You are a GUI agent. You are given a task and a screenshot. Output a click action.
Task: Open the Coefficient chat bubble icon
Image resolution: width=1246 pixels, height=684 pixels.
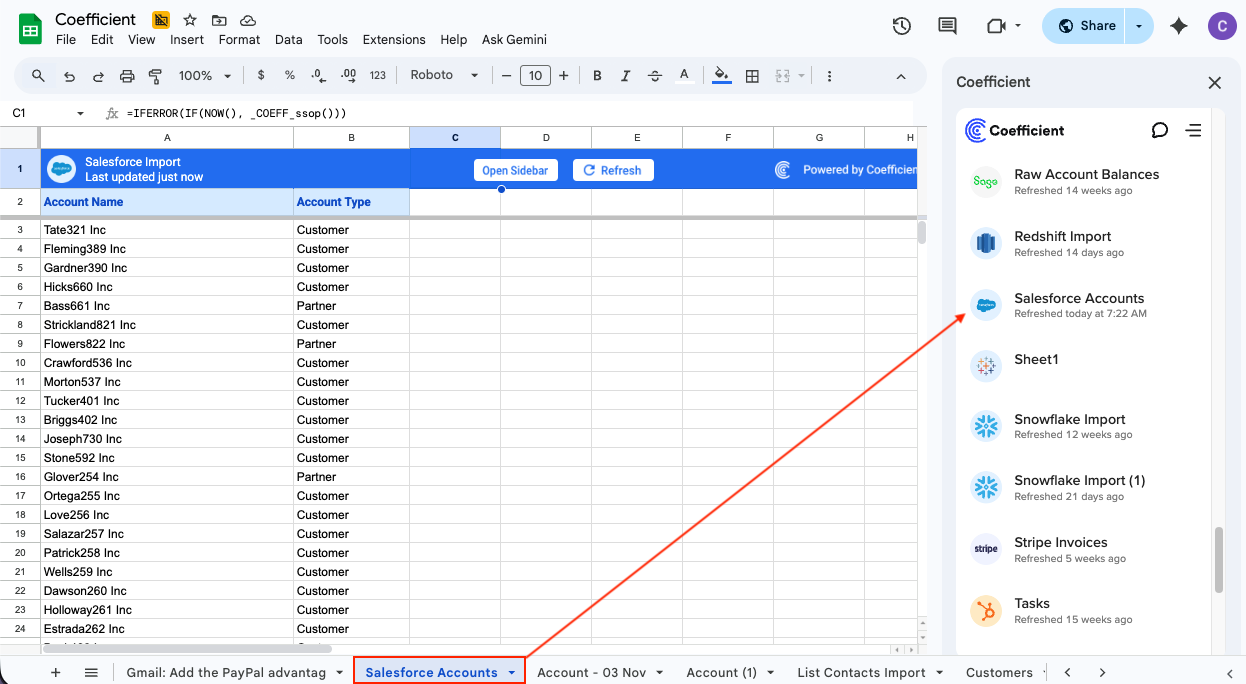tap(1160, 130)
